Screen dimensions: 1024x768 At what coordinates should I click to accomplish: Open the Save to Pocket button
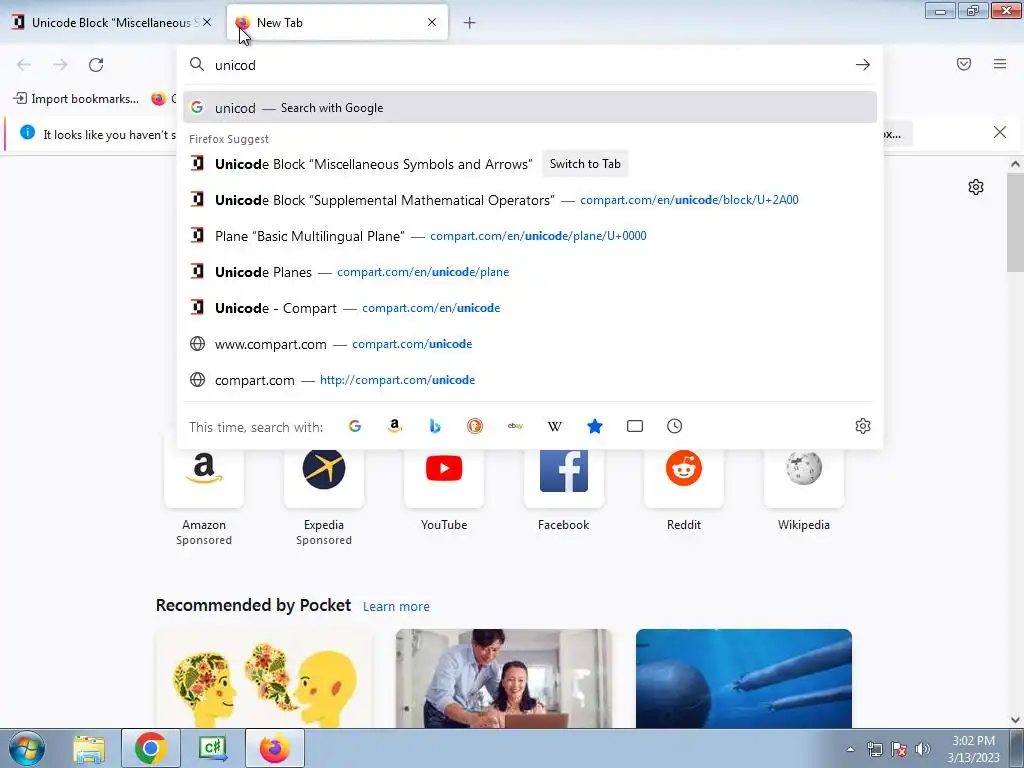[964, 64]
